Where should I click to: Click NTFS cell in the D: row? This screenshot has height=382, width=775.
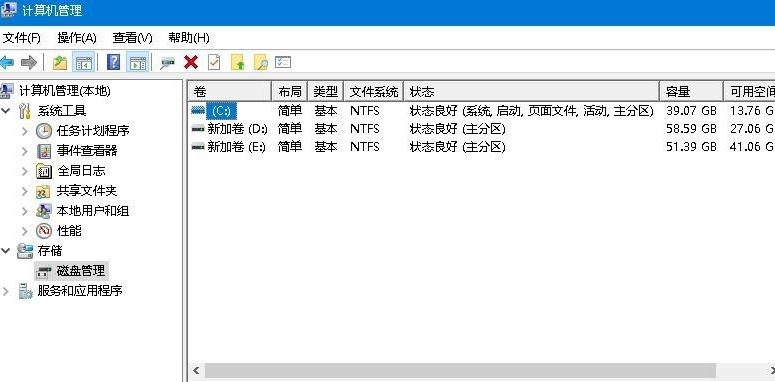click(365, 129)
